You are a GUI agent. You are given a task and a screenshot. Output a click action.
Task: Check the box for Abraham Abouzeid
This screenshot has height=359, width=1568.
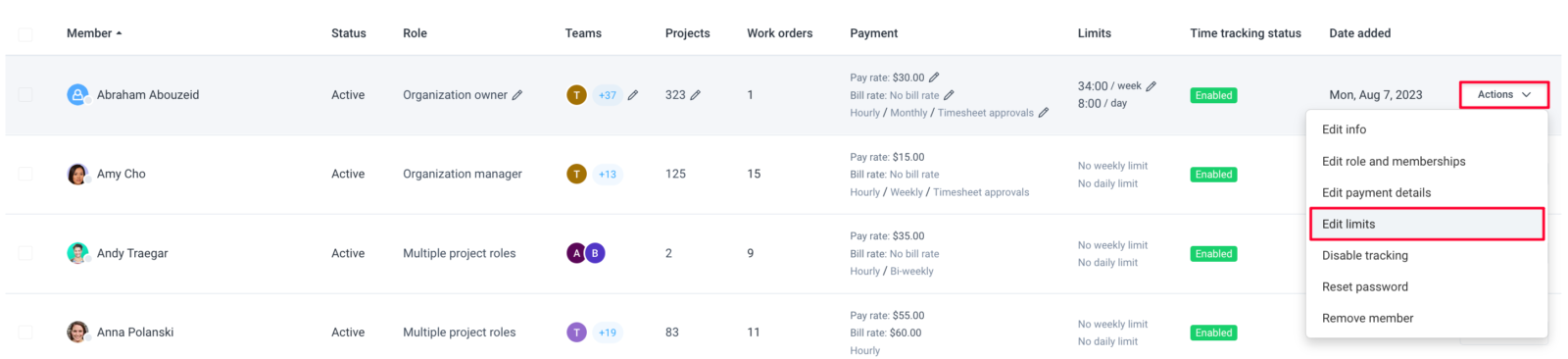25,95
